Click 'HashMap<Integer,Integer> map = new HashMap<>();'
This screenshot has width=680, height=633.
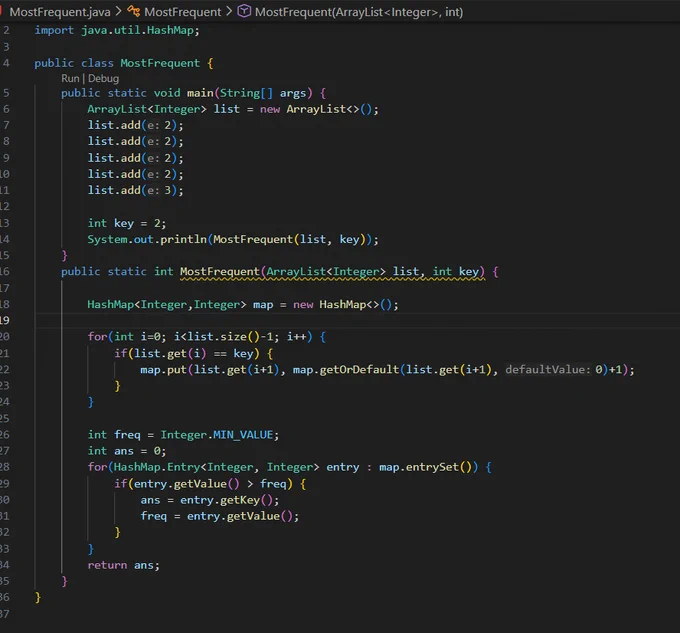(243, 305)
